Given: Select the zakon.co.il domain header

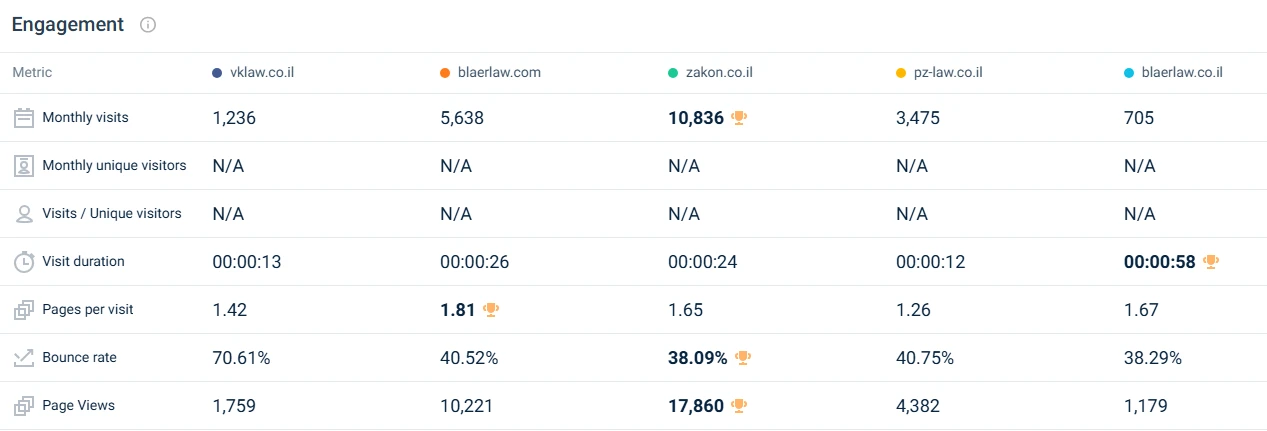Looking at the screenshot, I should coord(719,73).
